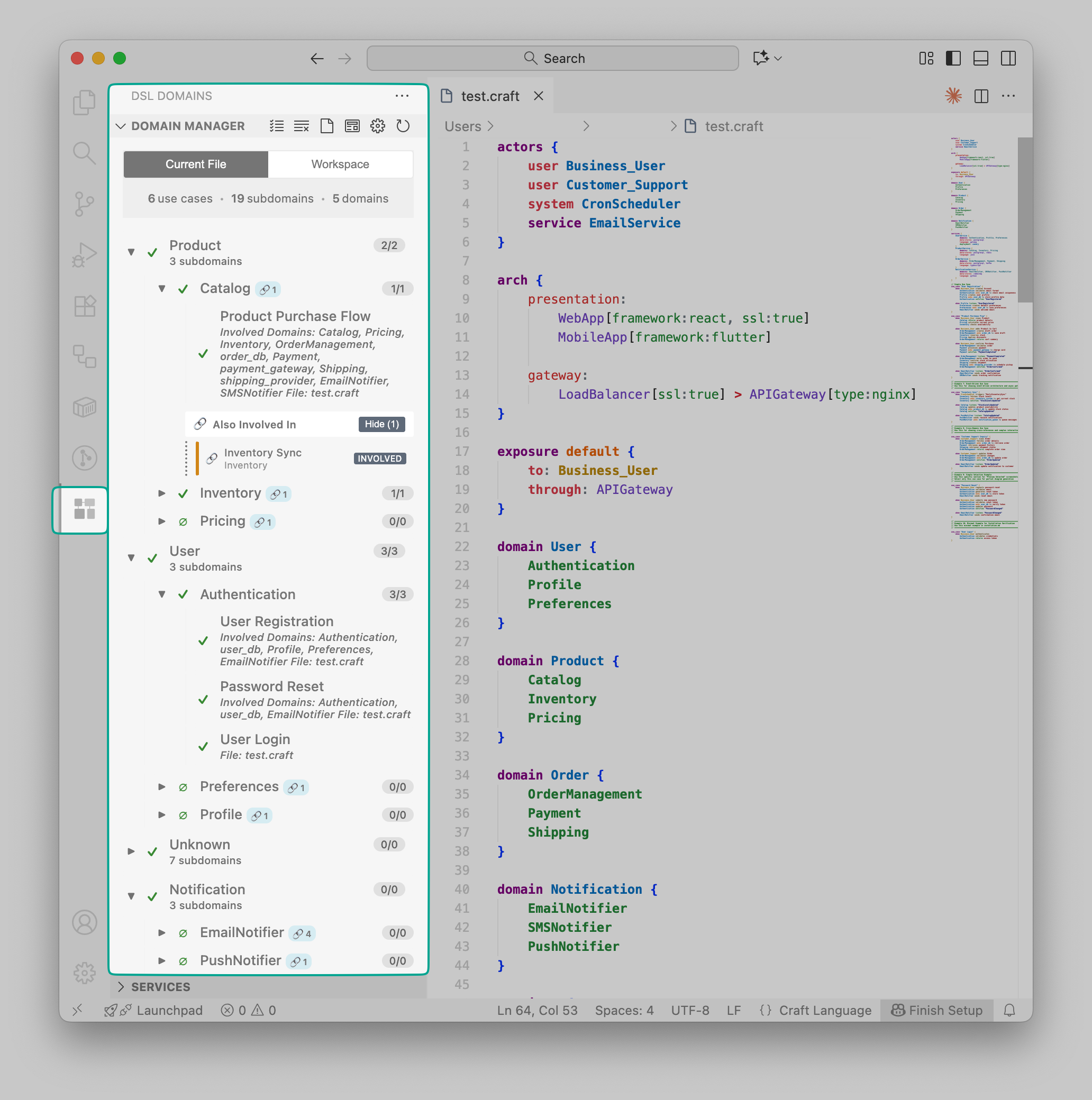The height and width of the screenshot is (1100, 1092).
Task: Click the editor vertical scrollbar thumb
Action: coord(1025,219)
